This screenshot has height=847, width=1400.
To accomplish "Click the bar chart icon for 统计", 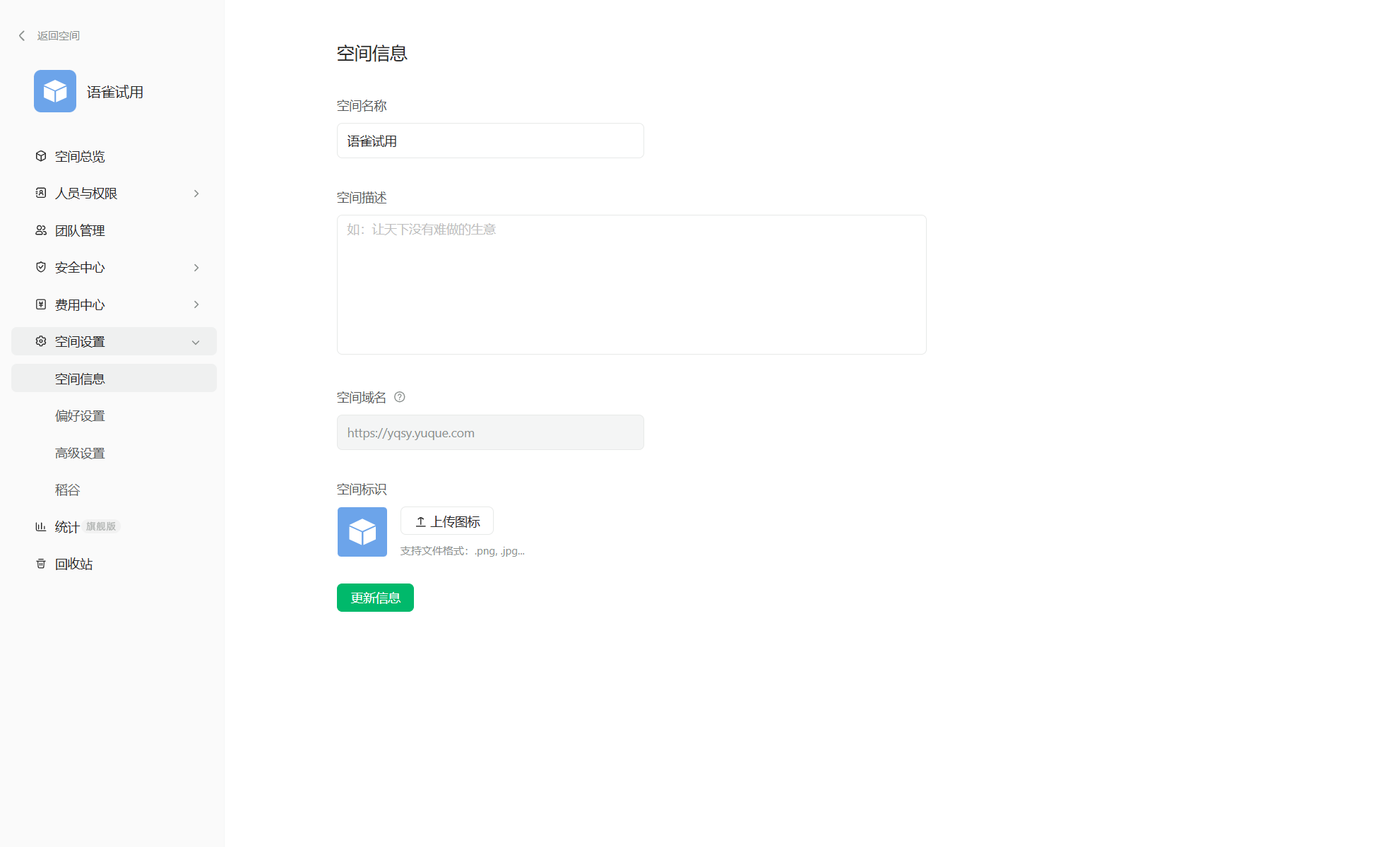I will (41, 527).
